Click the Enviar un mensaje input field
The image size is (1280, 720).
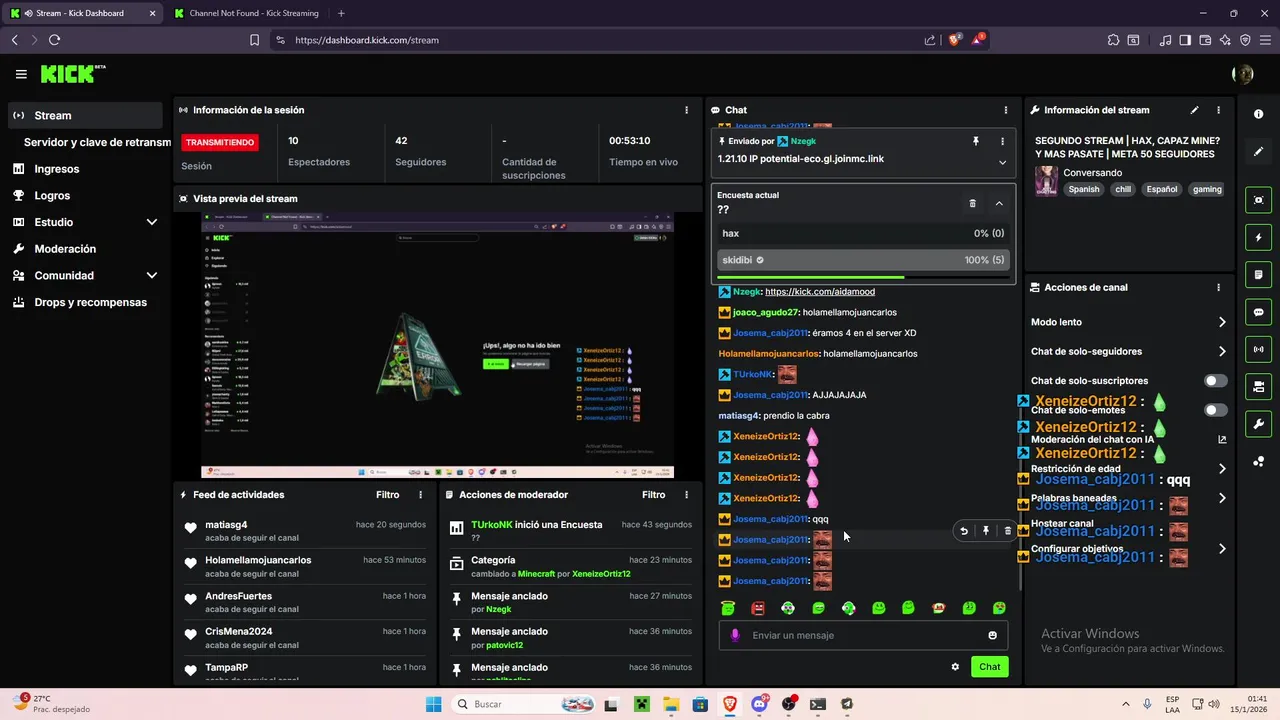(863, 635)
